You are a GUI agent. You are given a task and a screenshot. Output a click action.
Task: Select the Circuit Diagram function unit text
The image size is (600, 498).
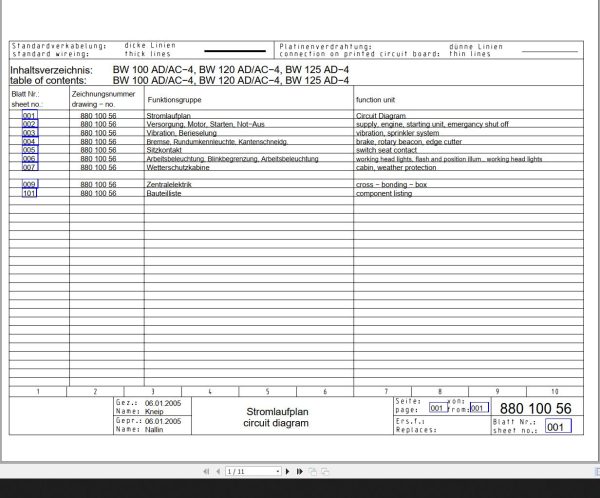click(381, 116)
